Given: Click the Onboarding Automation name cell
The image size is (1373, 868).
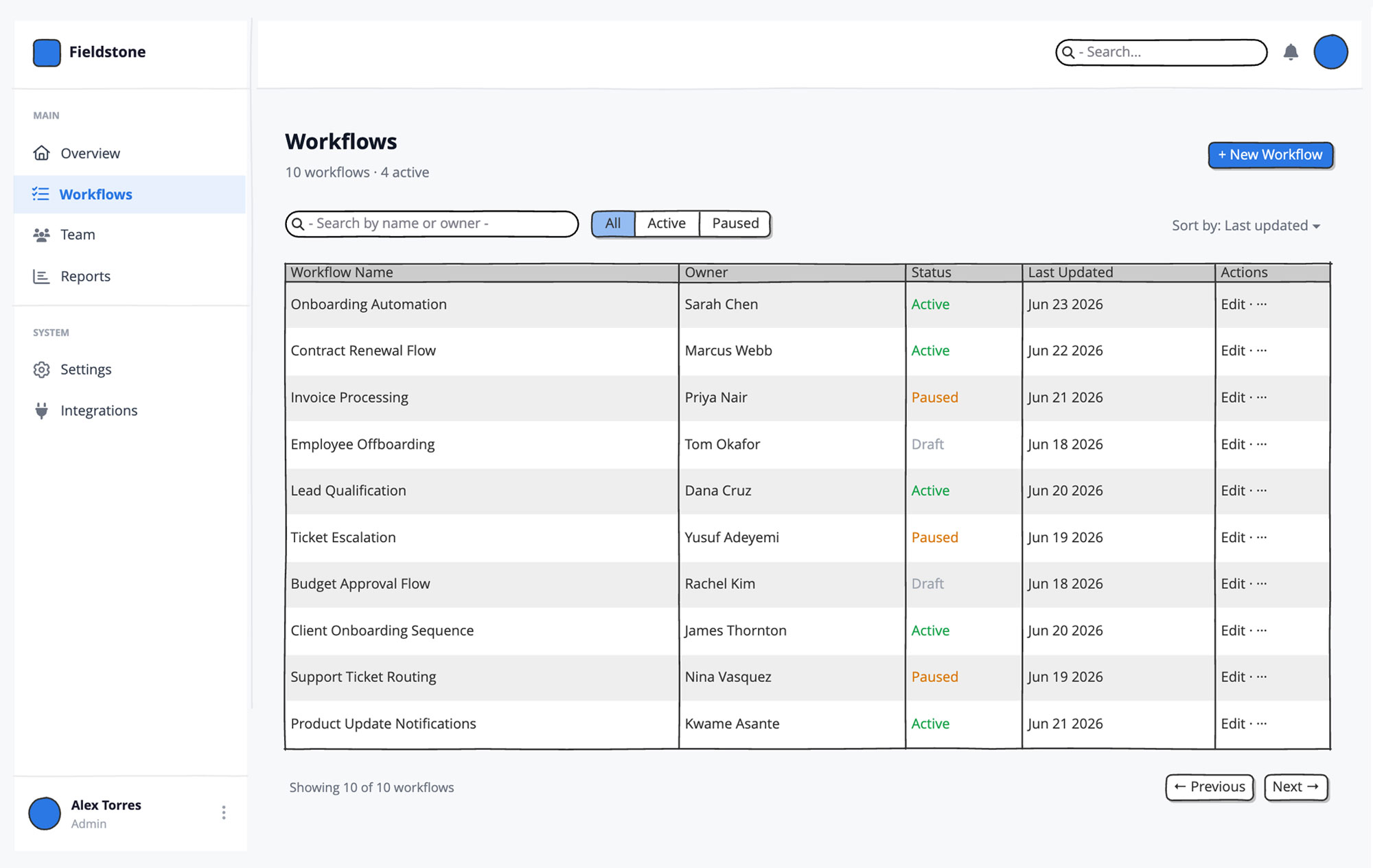Looking at the screenshot, I should click(x=482, y=304).
